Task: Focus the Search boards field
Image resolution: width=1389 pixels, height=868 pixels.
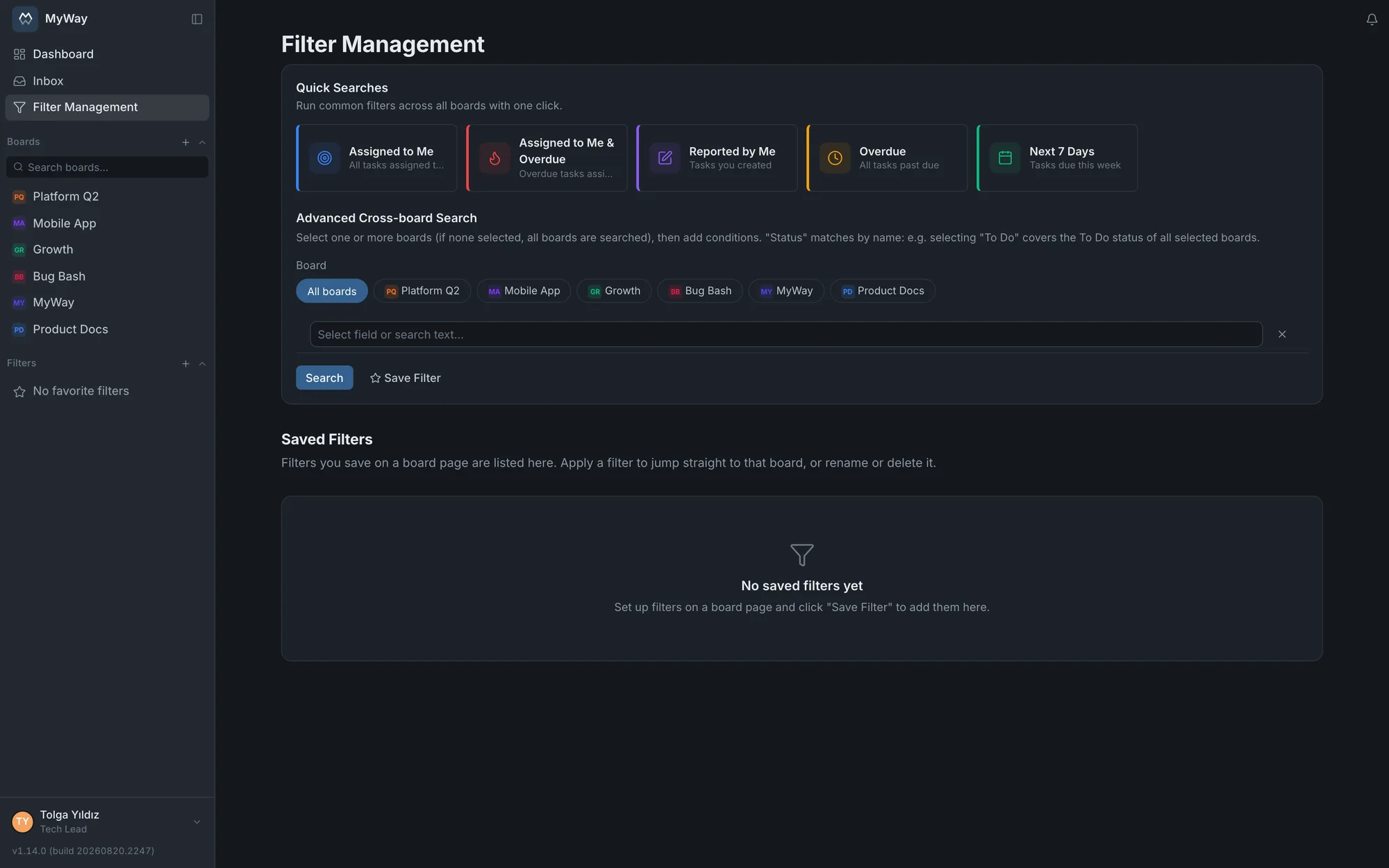Action: pos(107,167)
